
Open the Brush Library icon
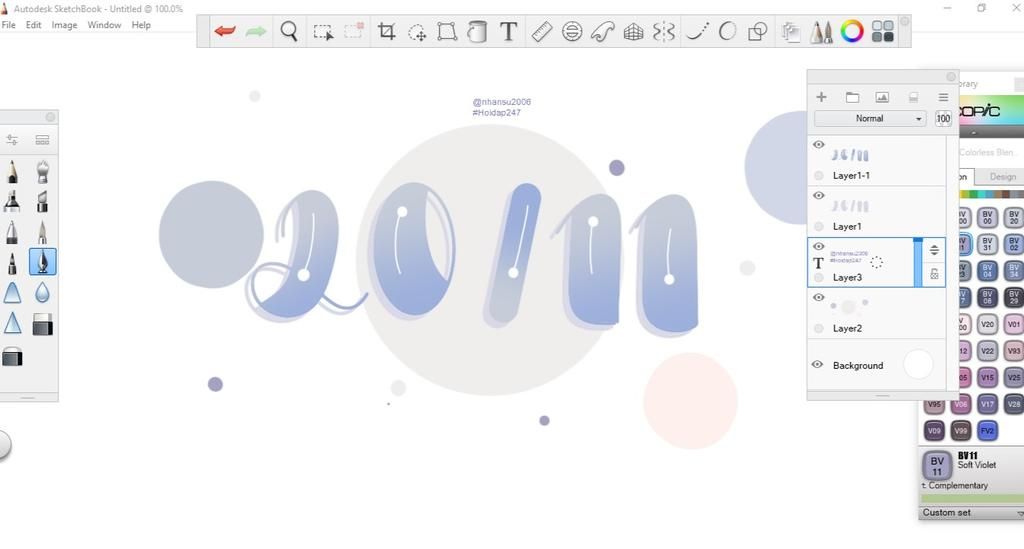click(42, 140)
